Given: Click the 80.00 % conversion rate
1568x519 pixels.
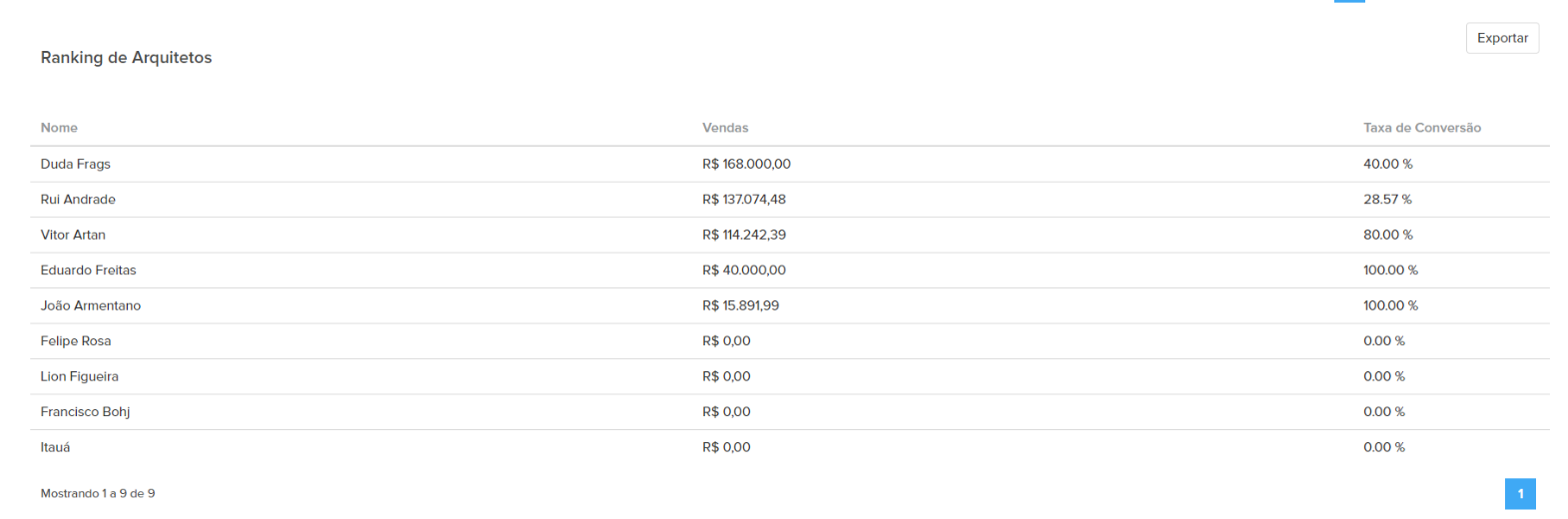Looking at the screenshot, I should click(x=1387, y=235).
